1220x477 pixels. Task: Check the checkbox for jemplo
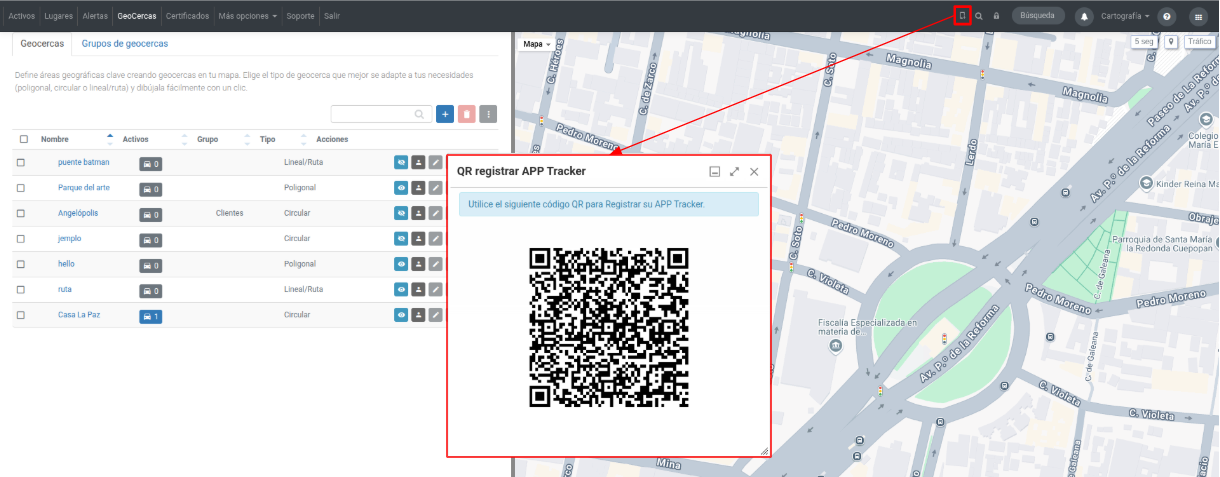point(20,238)
